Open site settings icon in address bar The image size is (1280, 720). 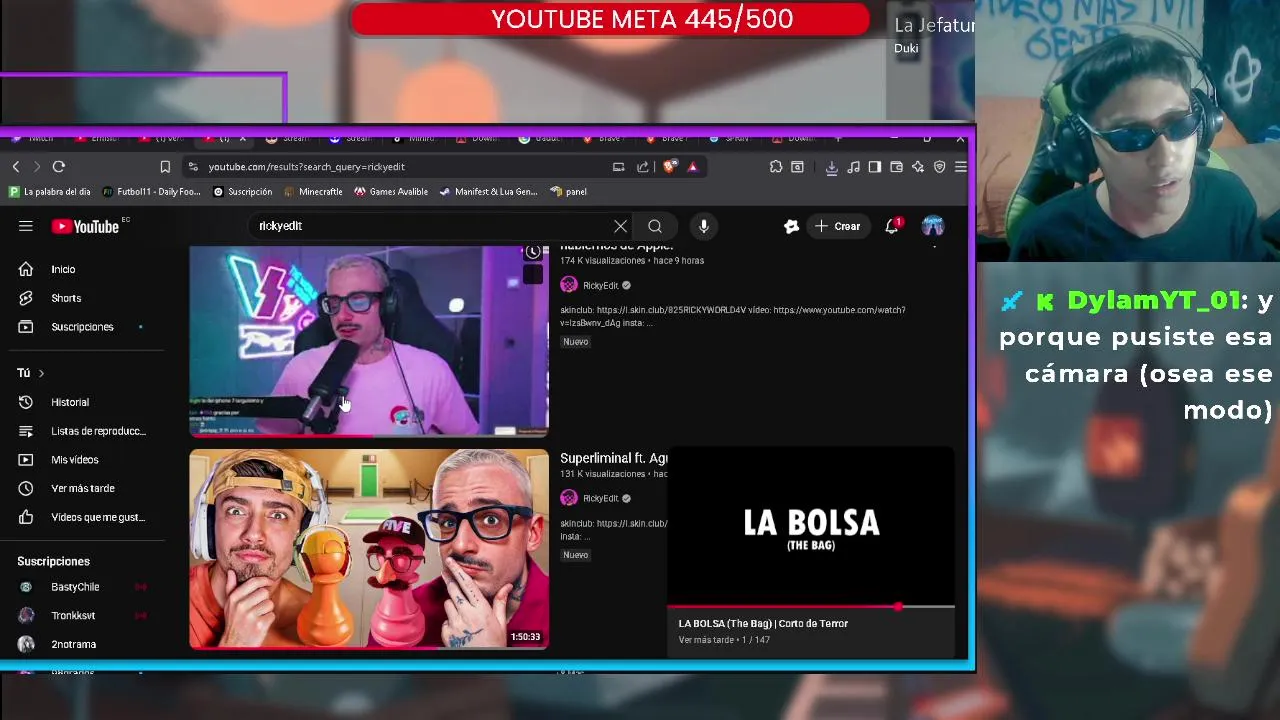point(193,167)
